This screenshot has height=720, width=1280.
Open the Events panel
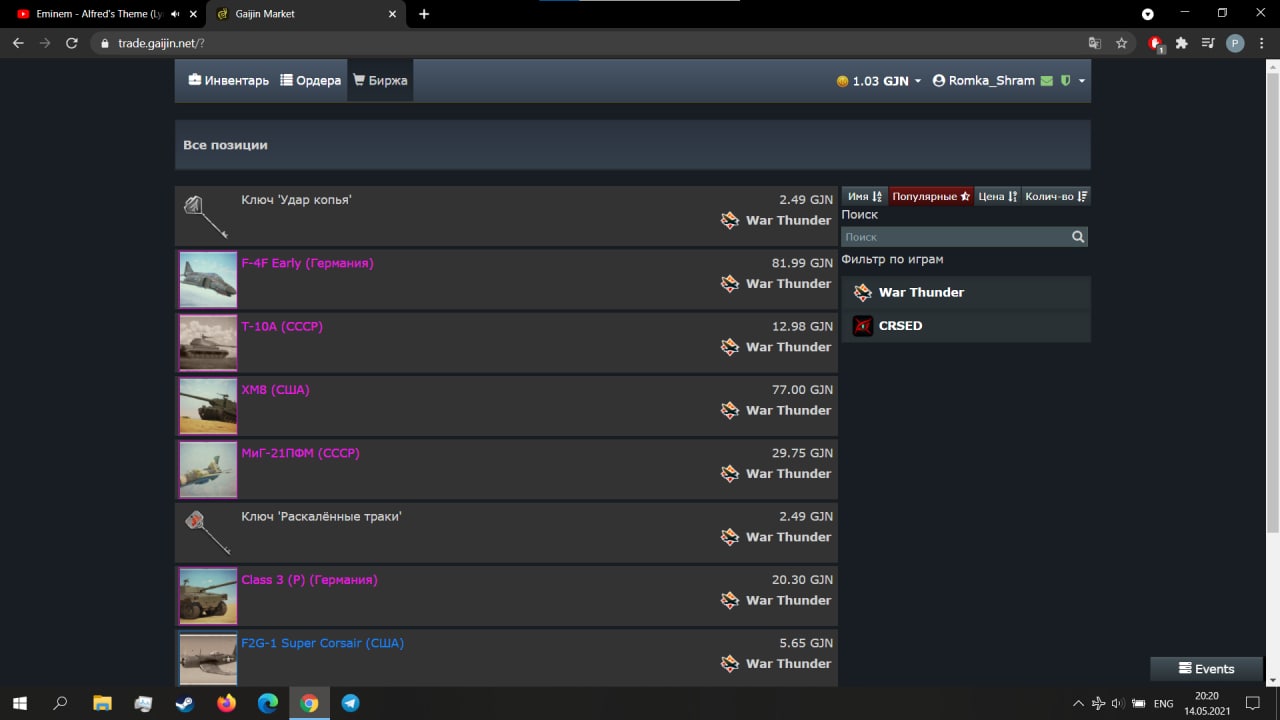1207,669
